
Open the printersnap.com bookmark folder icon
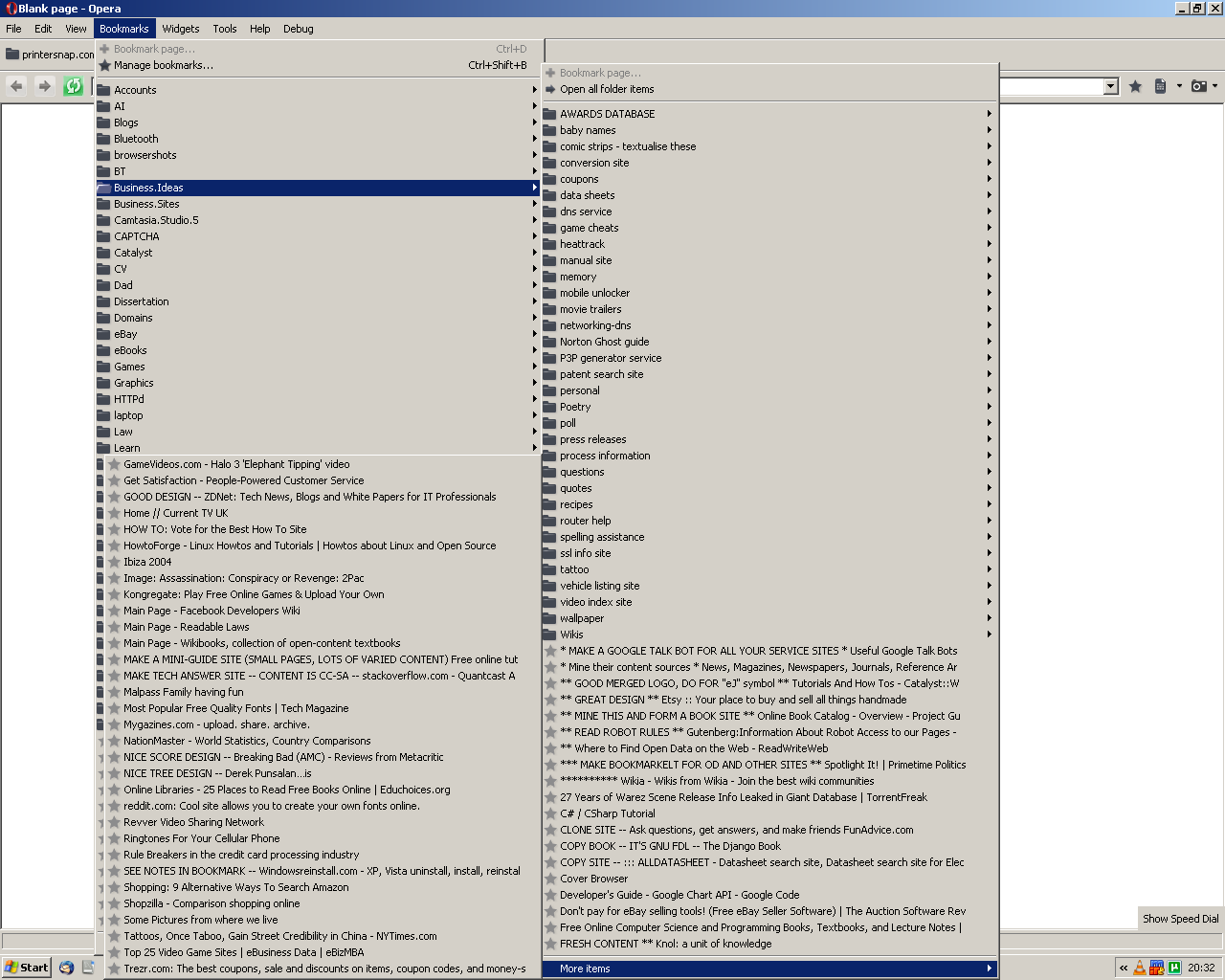coord(12,55)
